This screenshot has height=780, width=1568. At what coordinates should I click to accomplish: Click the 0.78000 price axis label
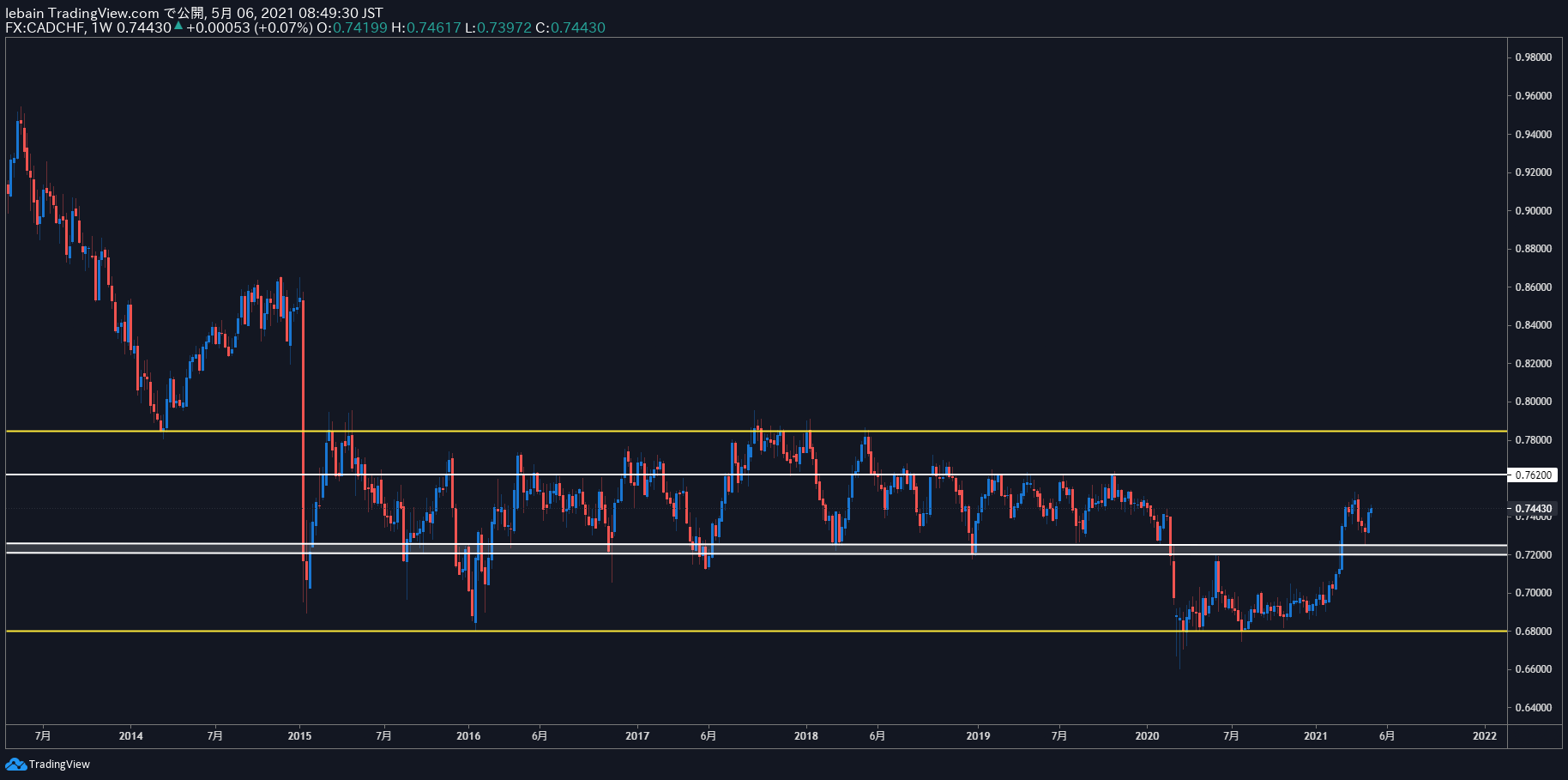click(1533, 440)
